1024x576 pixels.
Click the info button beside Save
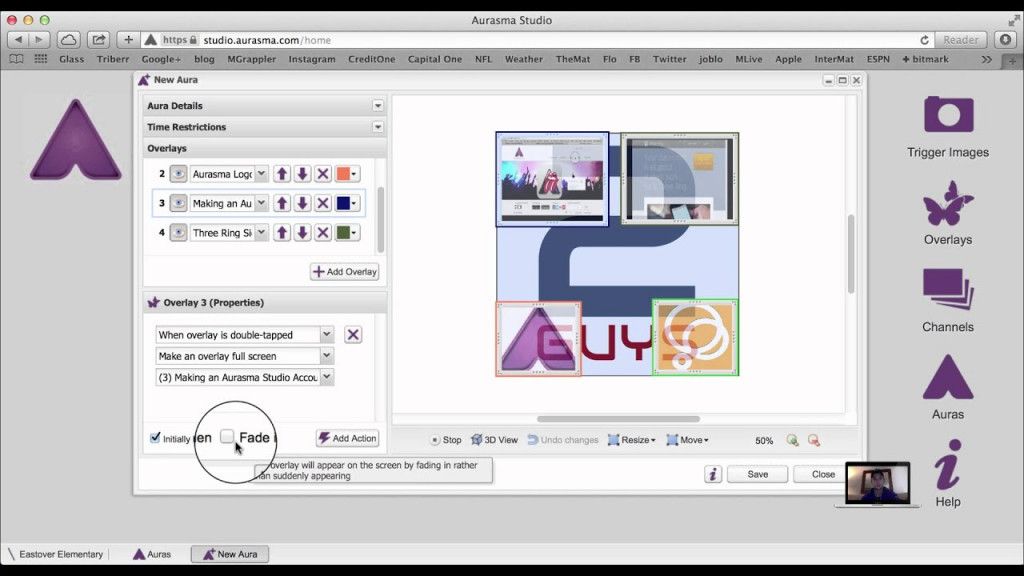(713, 474)
